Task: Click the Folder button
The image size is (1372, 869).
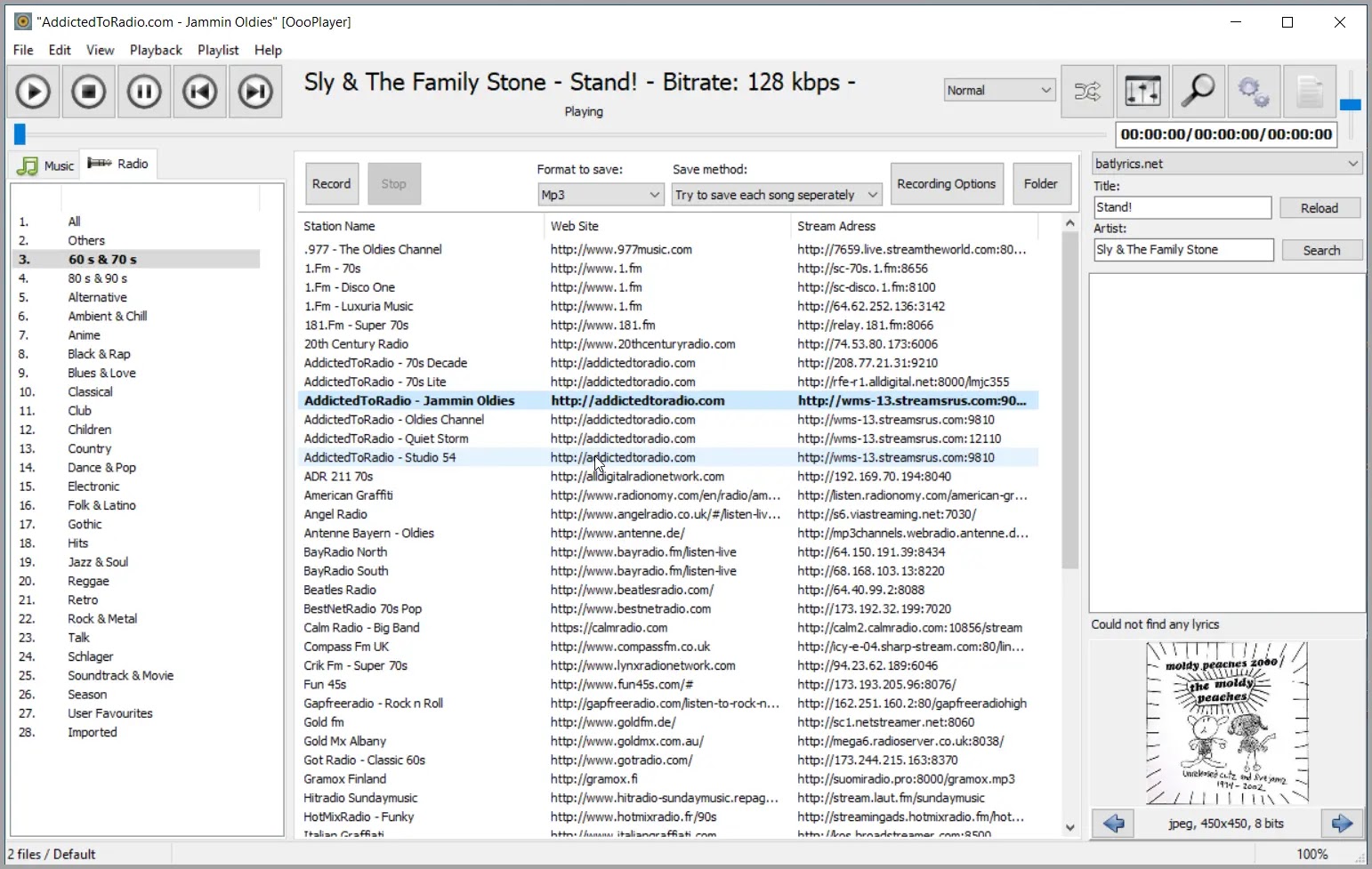Action: point(1041,184)
